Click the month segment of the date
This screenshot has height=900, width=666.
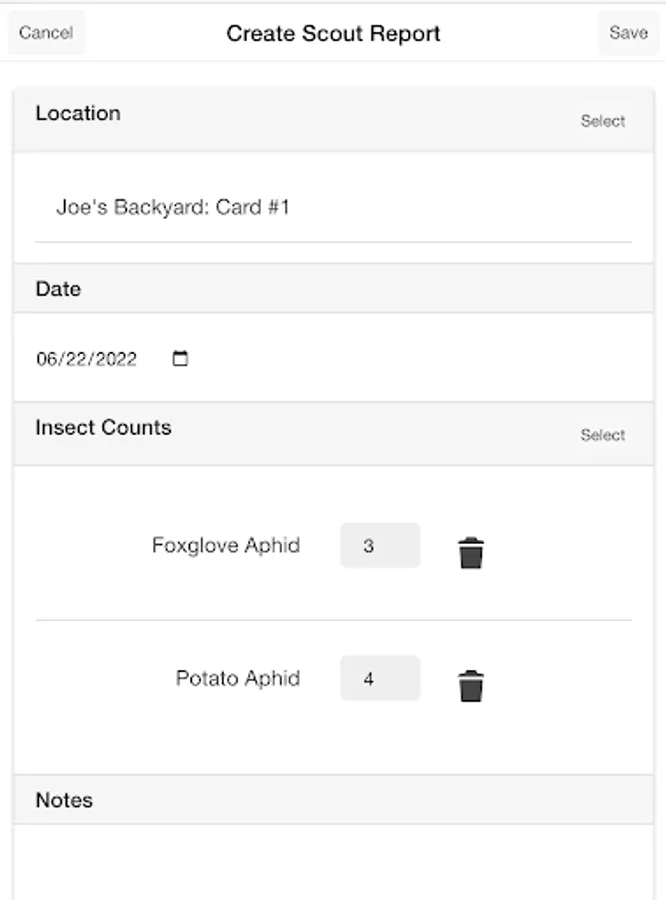point(46,359)
